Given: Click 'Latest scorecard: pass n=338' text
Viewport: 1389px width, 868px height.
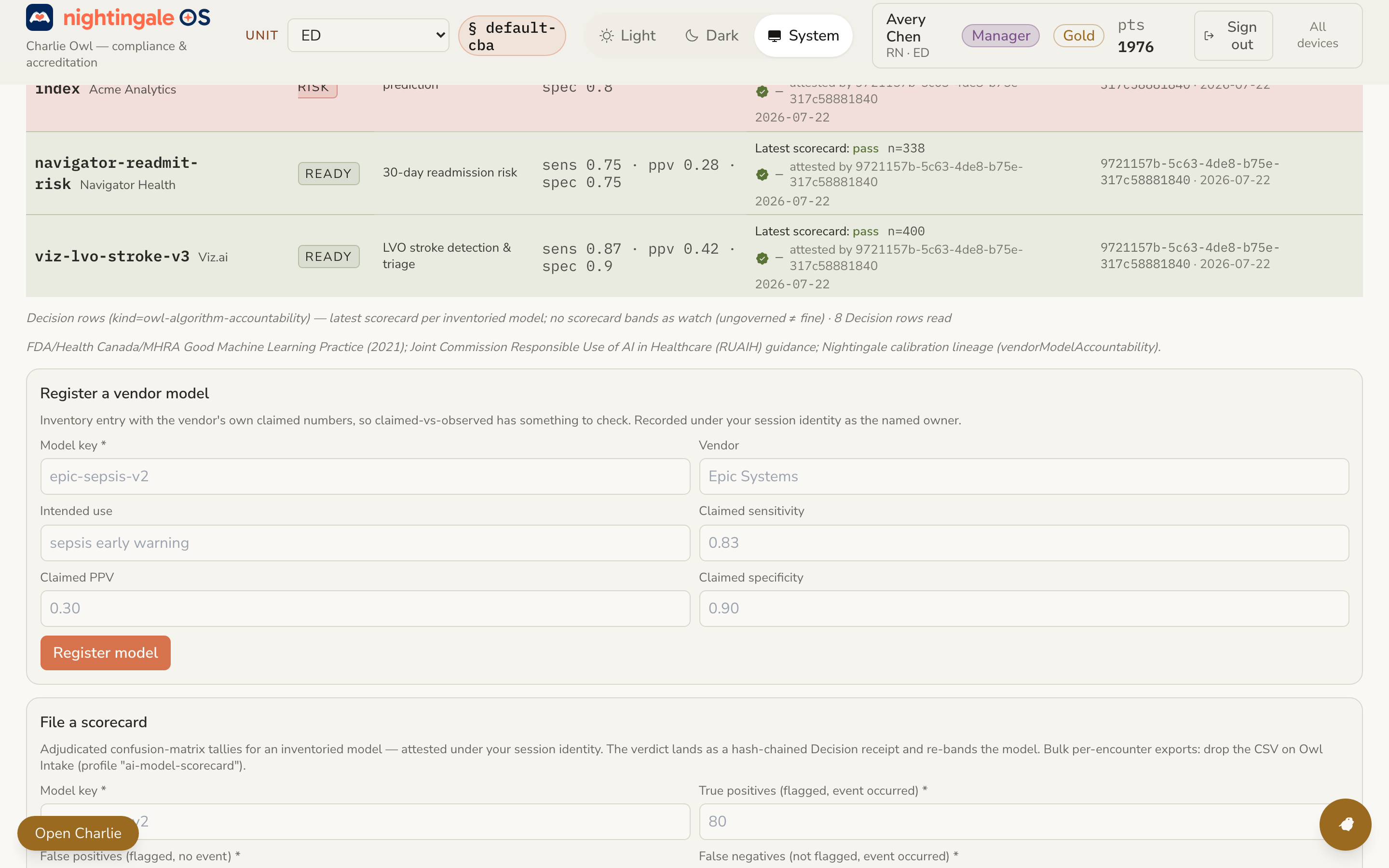Looking at the screenshot, I should tap(840, 148).
